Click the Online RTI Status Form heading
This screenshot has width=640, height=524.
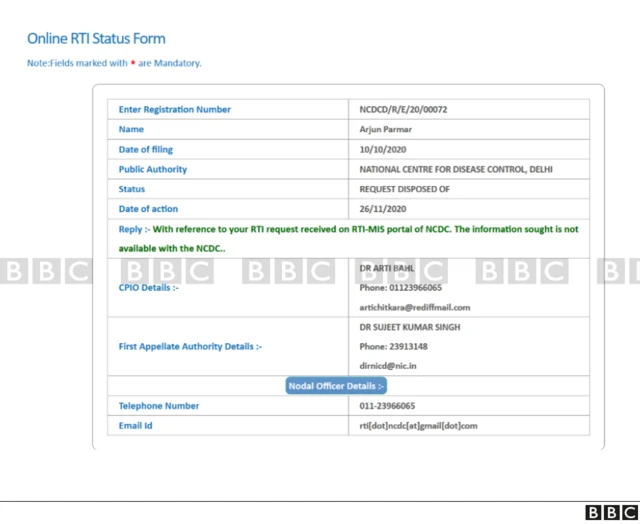pos(96,38)
